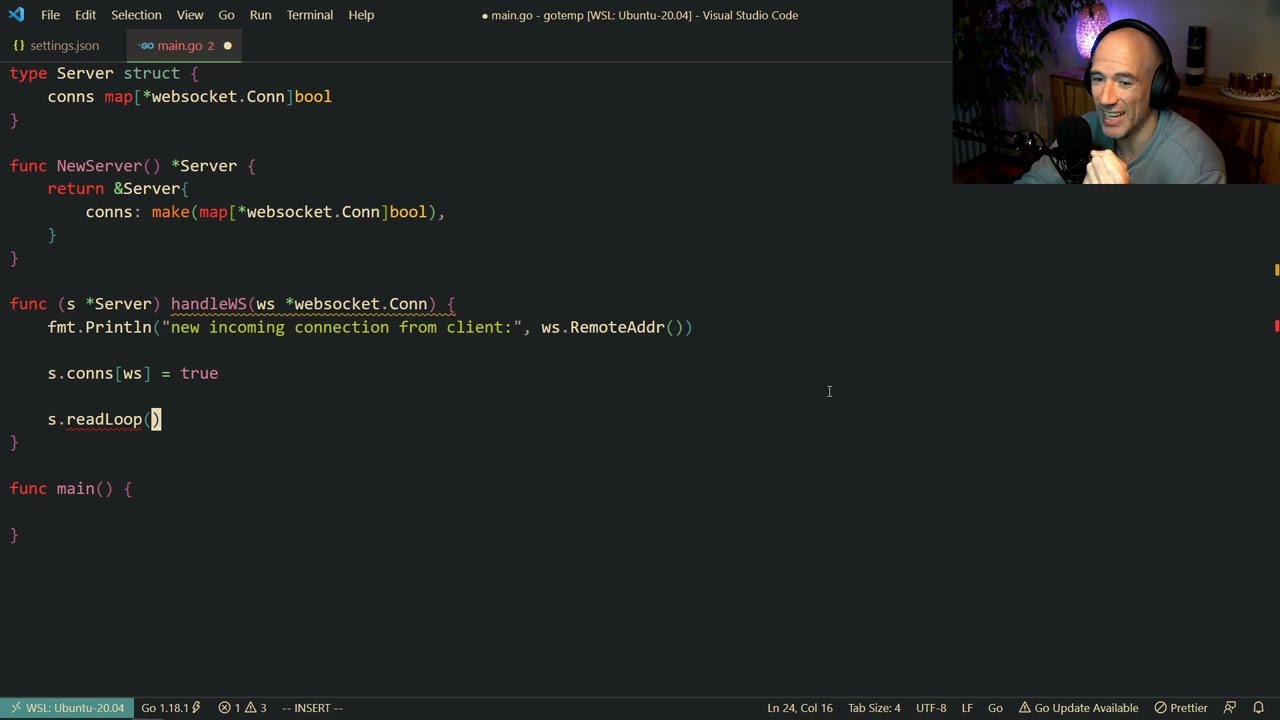The image size is (1280, 720).
Task: Open the View menu
Action: [x=190, y=15]
